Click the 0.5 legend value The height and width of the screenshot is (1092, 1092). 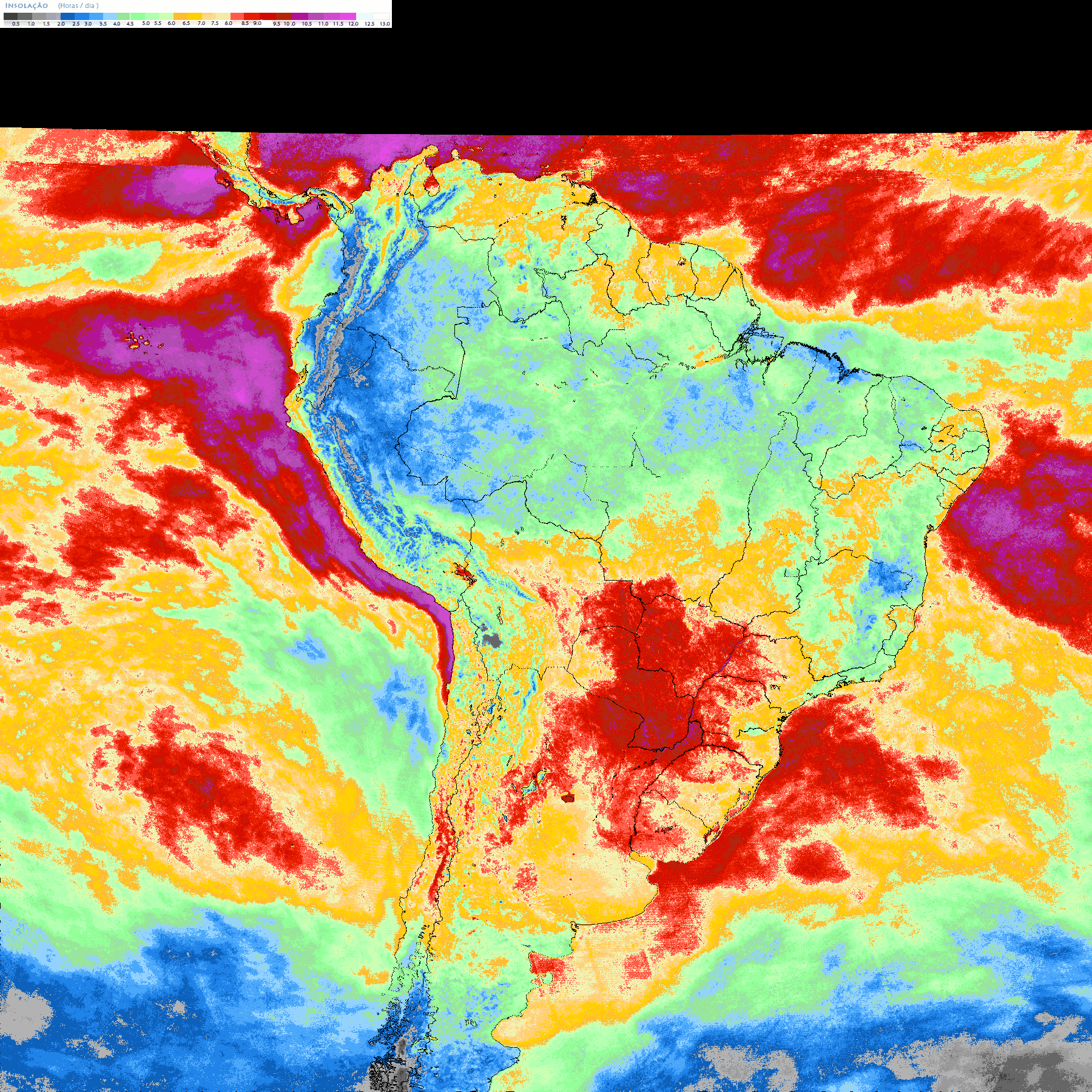point(16,24)
